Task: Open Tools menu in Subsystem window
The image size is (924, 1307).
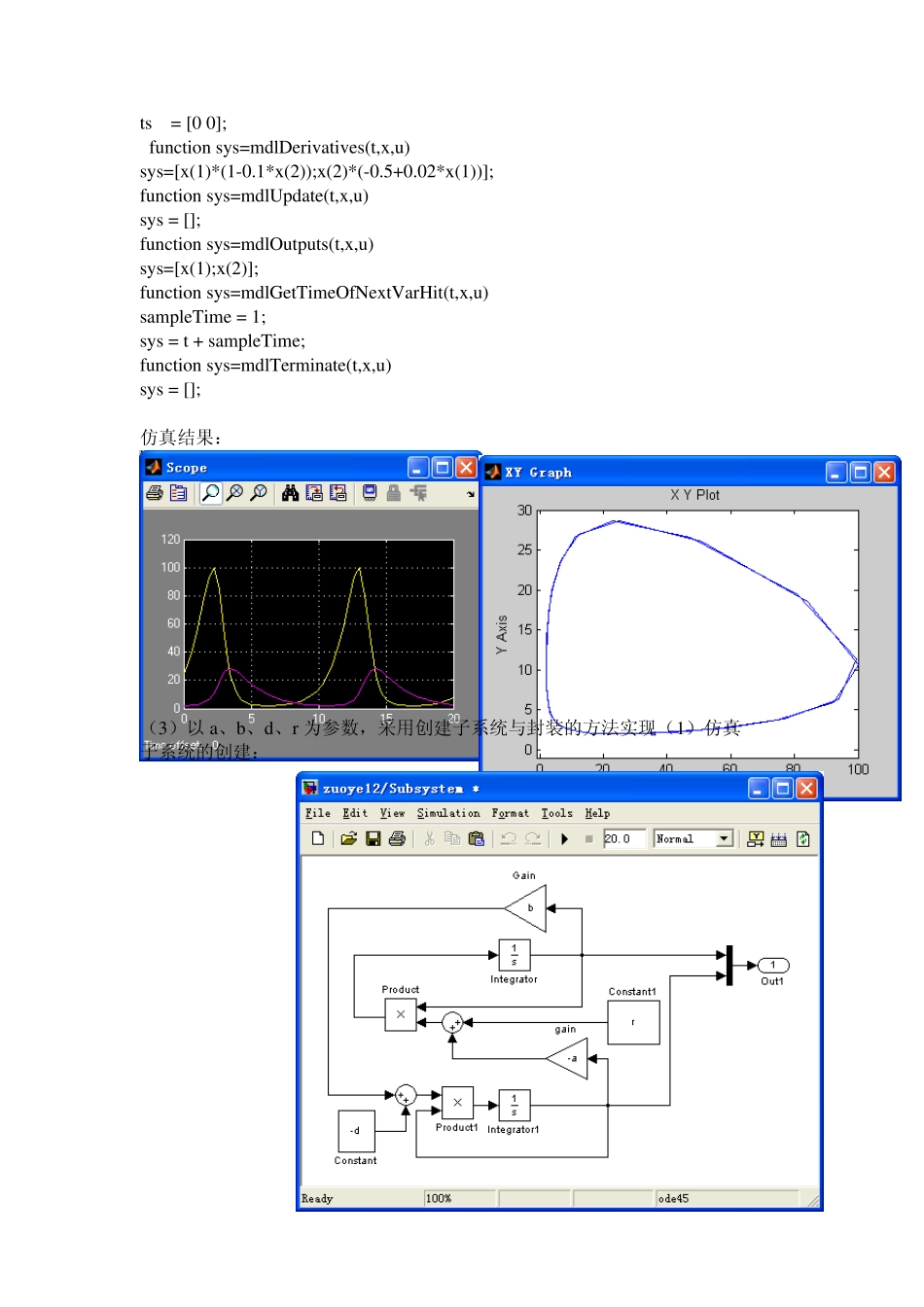Action: (x=557, y=813)
